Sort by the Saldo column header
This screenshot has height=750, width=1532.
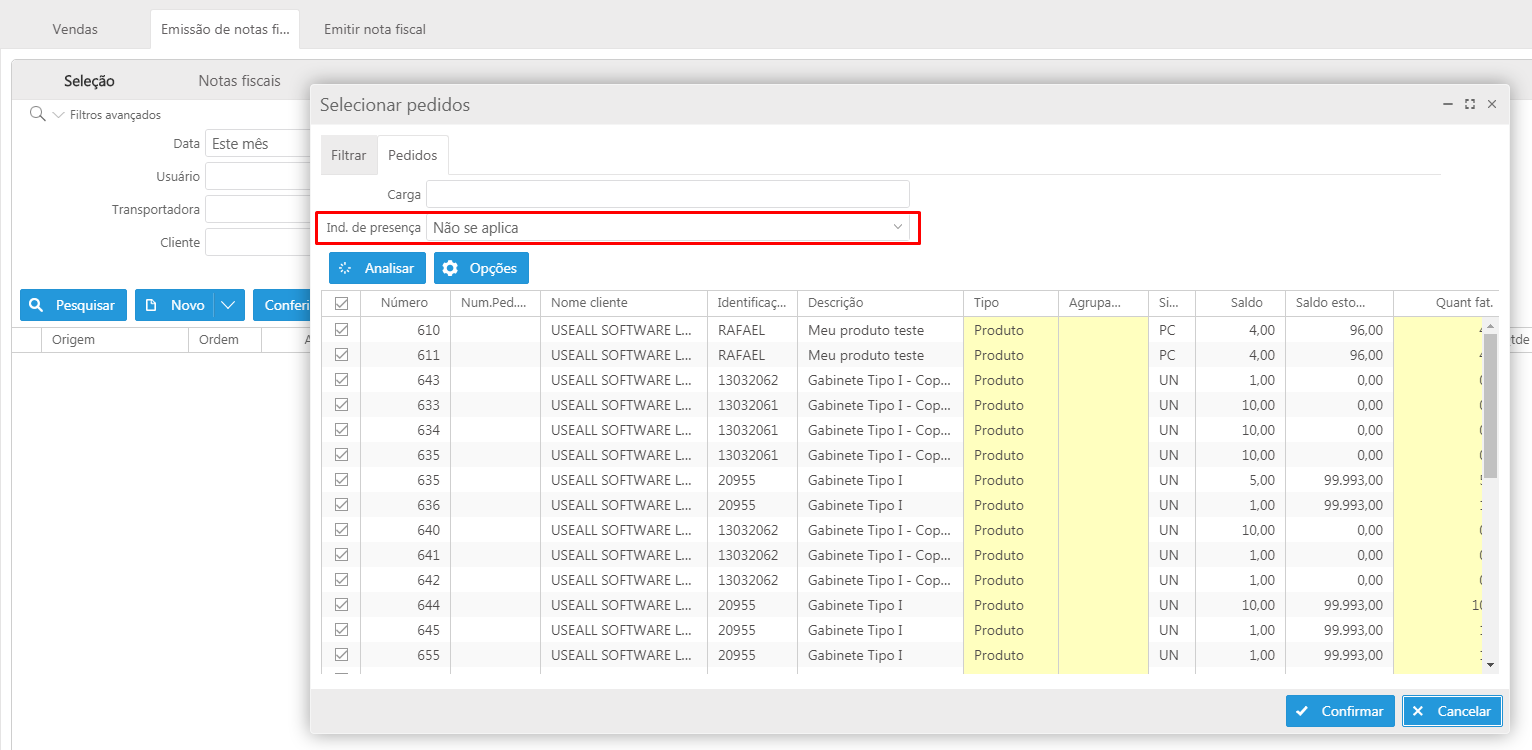1240,303
